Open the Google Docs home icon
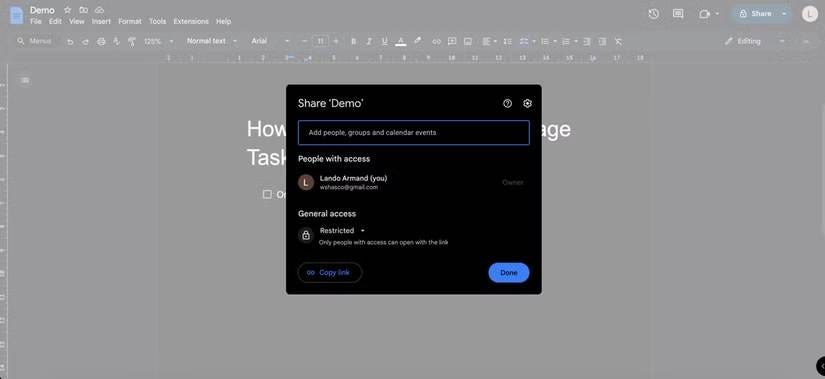The width and height of the screenshot is (825, 379). coord(16,15)
